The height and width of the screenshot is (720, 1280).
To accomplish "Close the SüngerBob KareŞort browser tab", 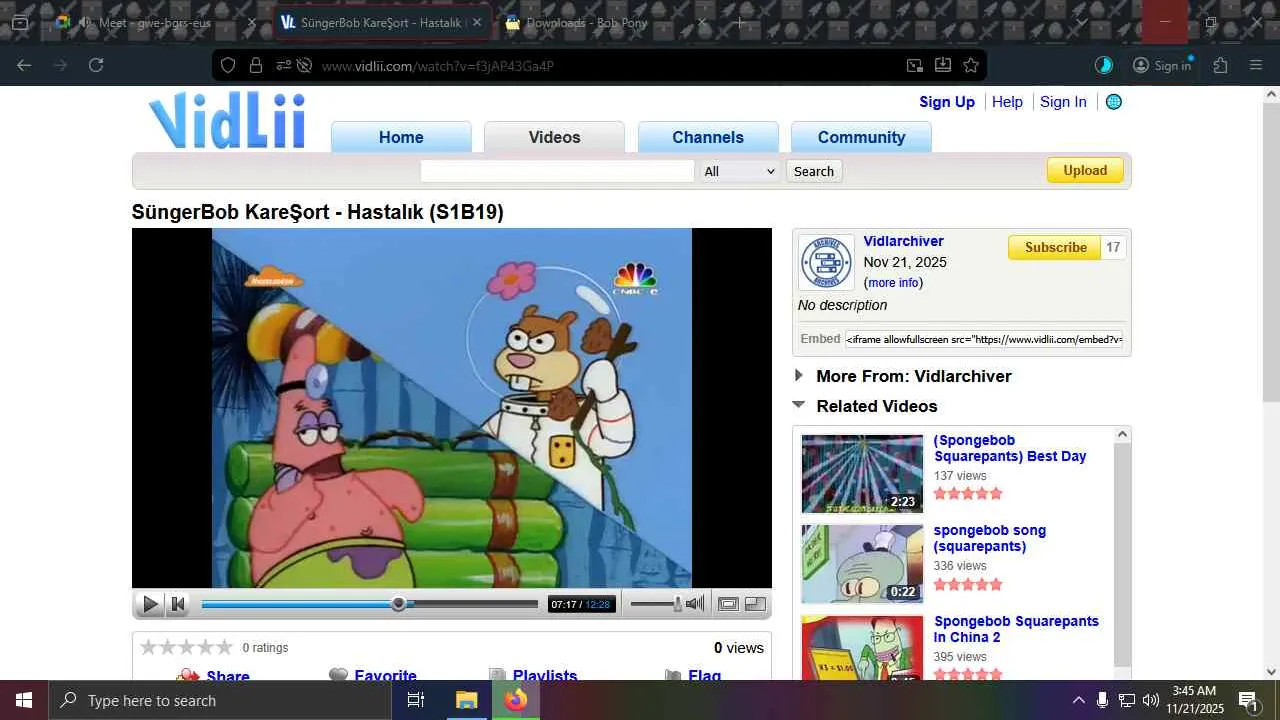I will (476, 22).
